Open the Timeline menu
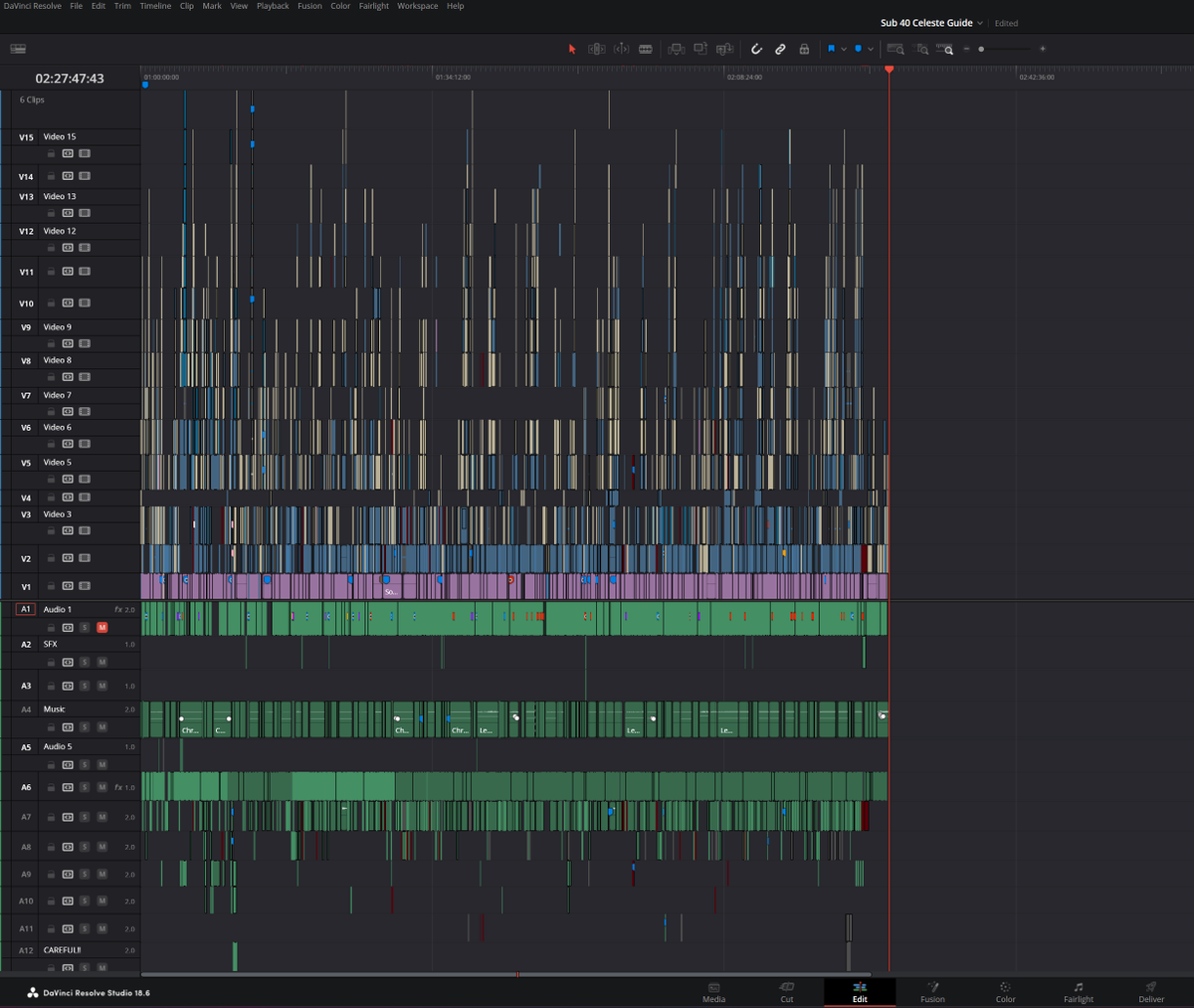This screenshot has width=1194, height=1008. click(155, 6)
